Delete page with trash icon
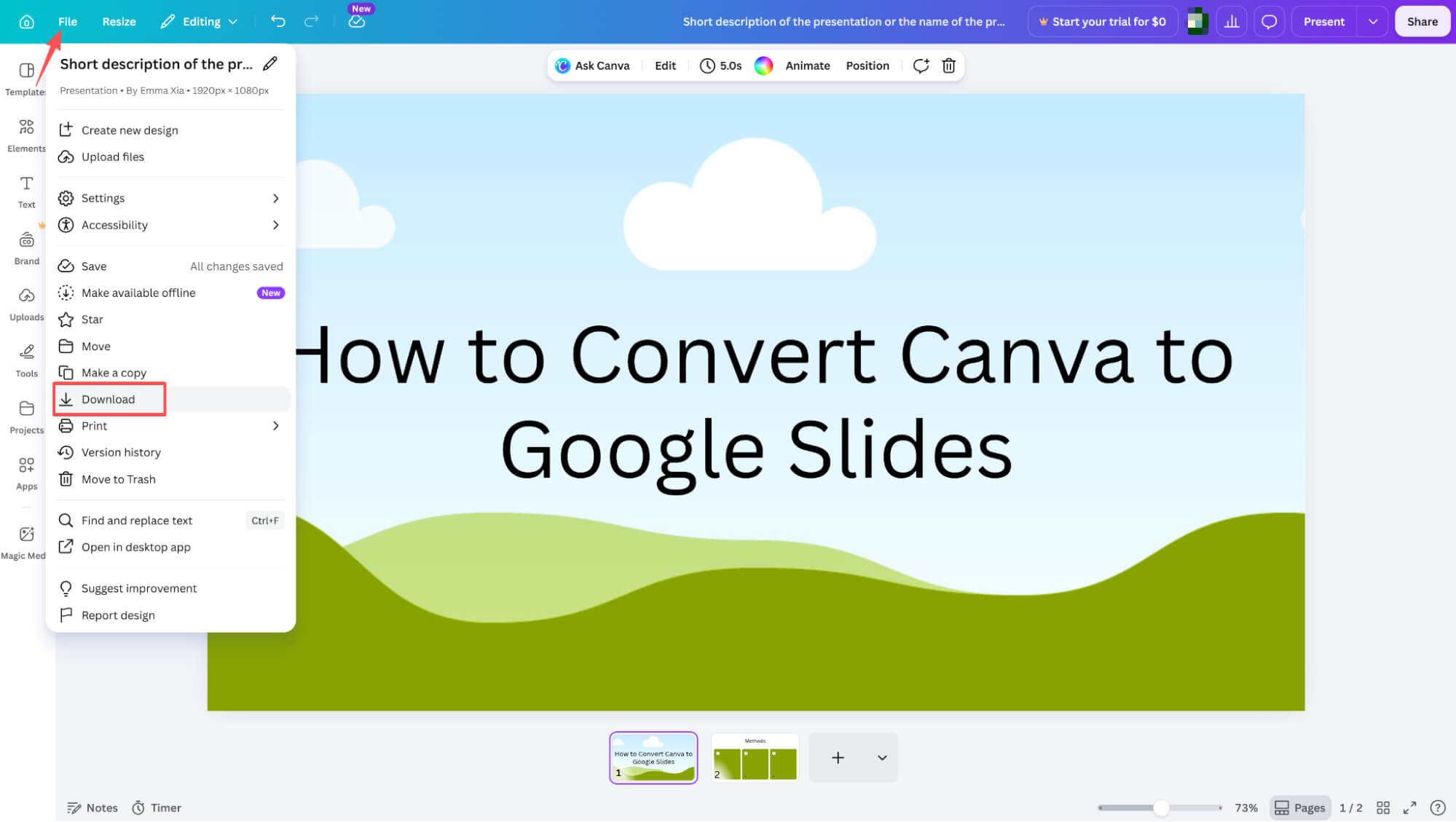 coord(948,66)
